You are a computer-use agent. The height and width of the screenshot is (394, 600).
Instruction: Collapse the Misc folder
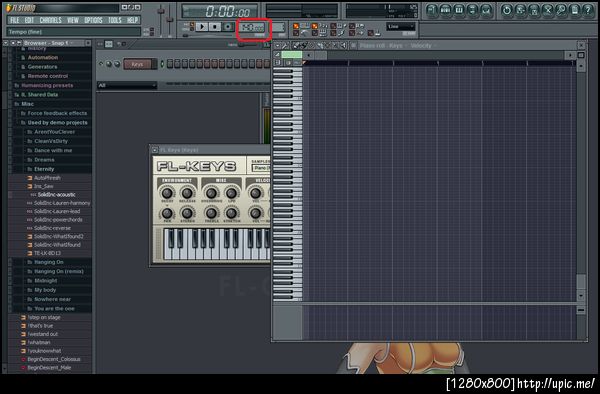(27, 104)
